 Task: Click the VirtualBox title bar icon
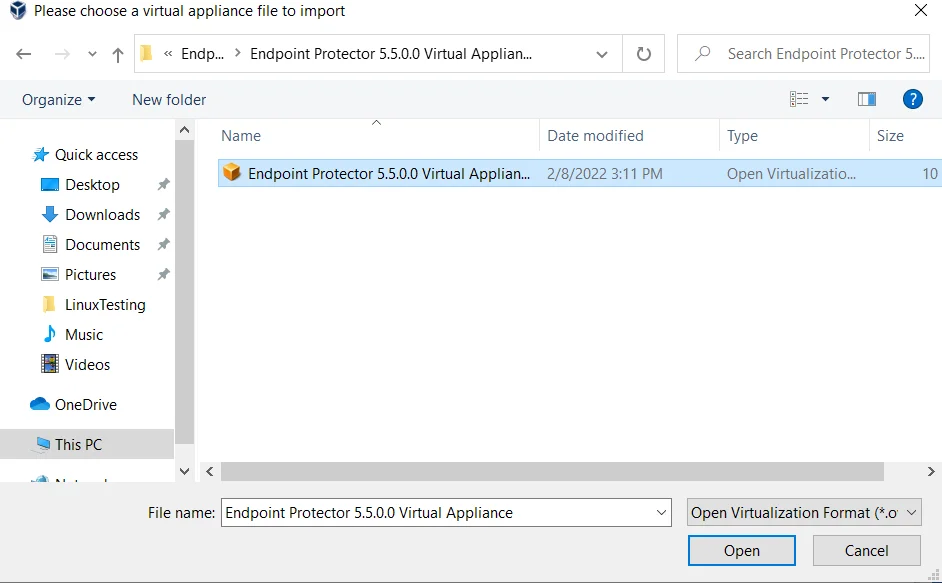pyautogui.click(x=18, y=10)
